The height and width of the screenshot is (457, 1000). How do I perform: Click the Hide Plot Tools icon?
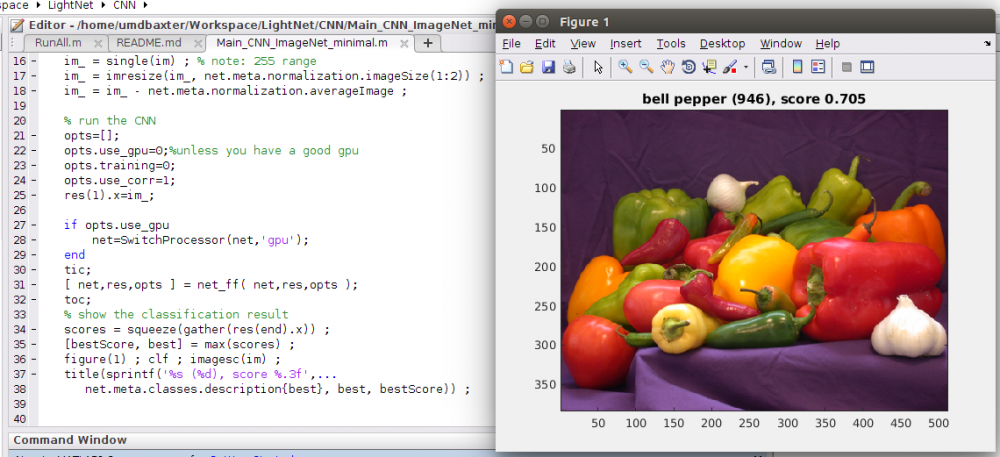pyautogui.click(x=846, y=67)
